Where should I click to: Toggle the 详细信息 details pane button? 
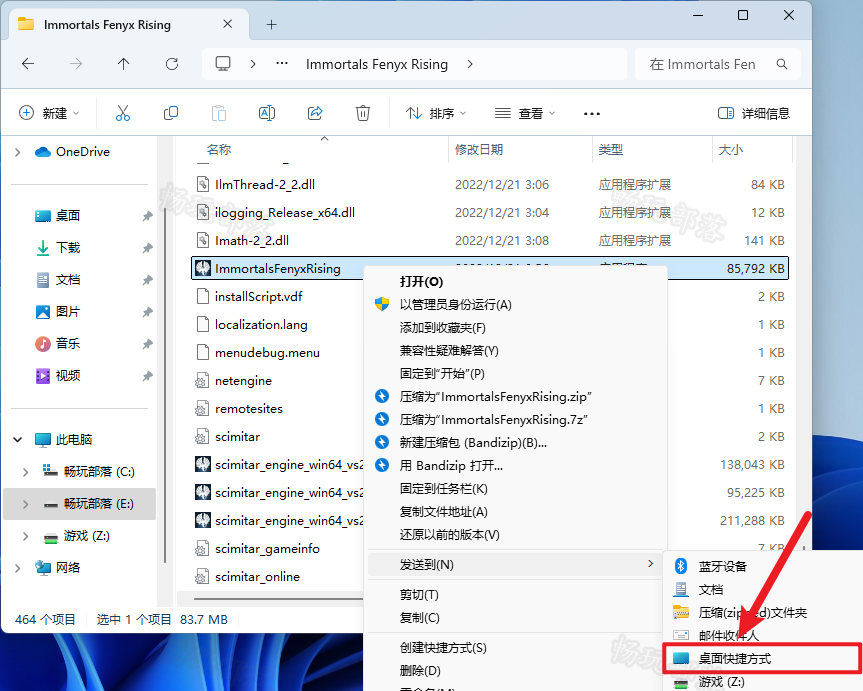pos(754,113)
